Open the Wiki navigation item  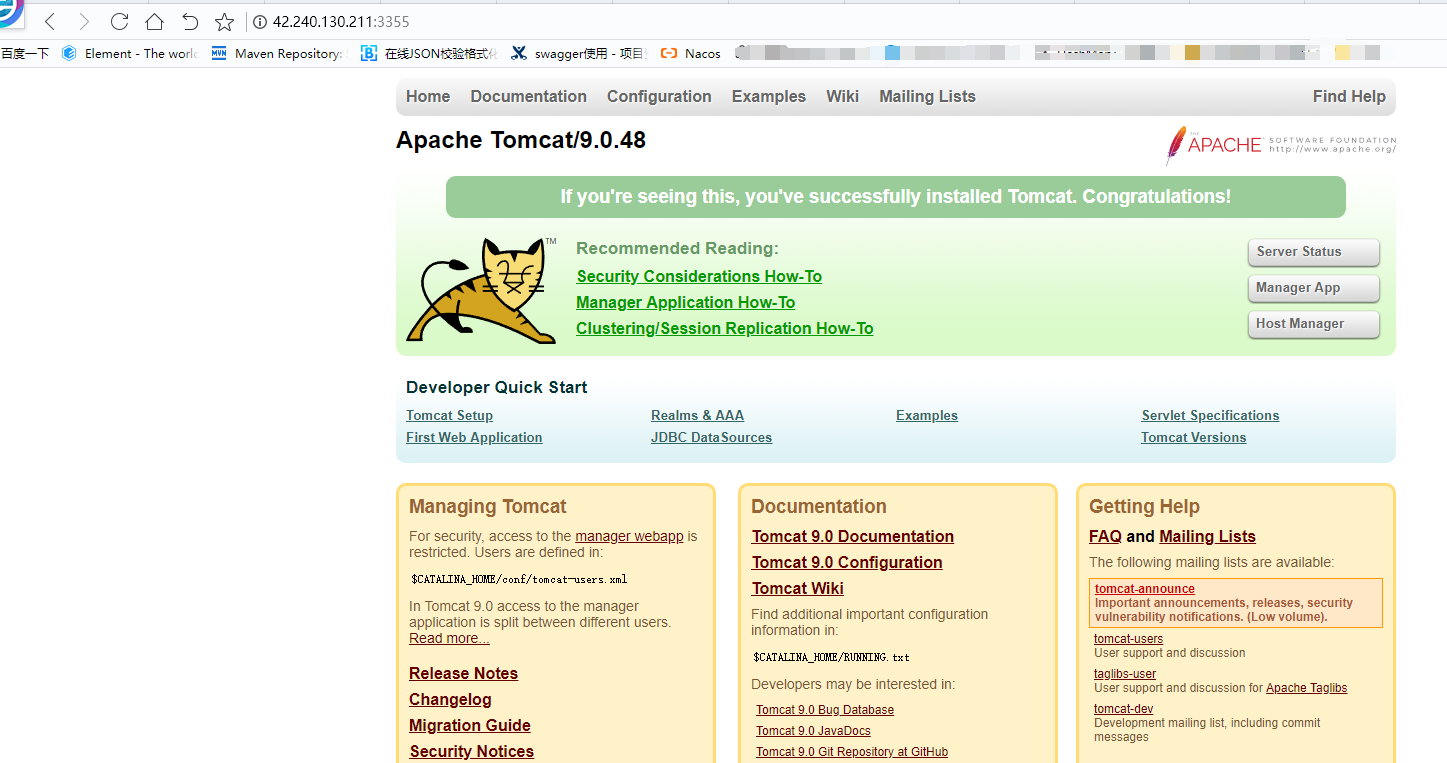click(842, 97)
